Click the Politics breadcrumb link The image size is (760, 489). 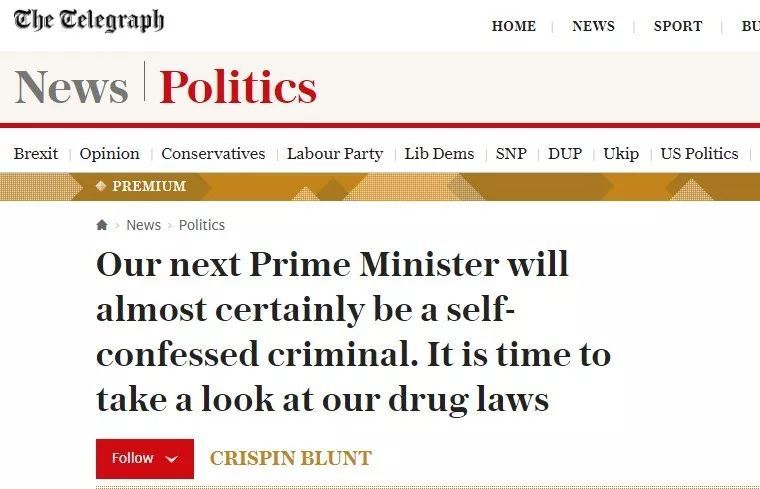pos(202,225)
